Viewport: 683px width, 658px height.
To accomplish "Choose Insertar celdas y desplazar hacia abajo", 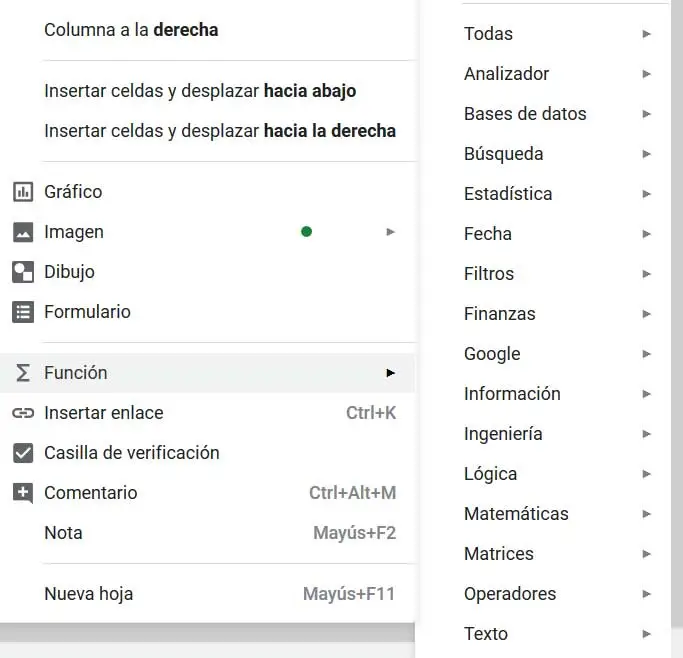I will [x=200, y=91].
